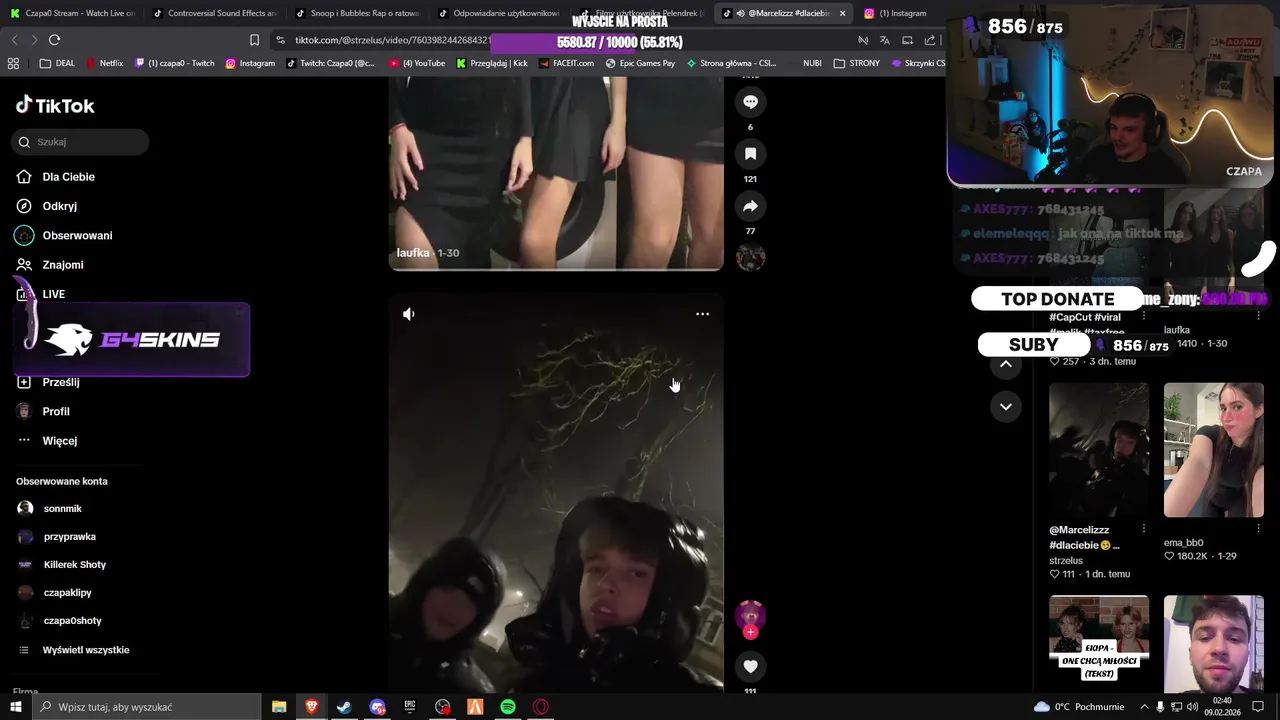Image resolution: width=1280 pixels, height=720 pixels.
Task: Click the bookmark icon beside address bar
Action: [x=254, y=40]
